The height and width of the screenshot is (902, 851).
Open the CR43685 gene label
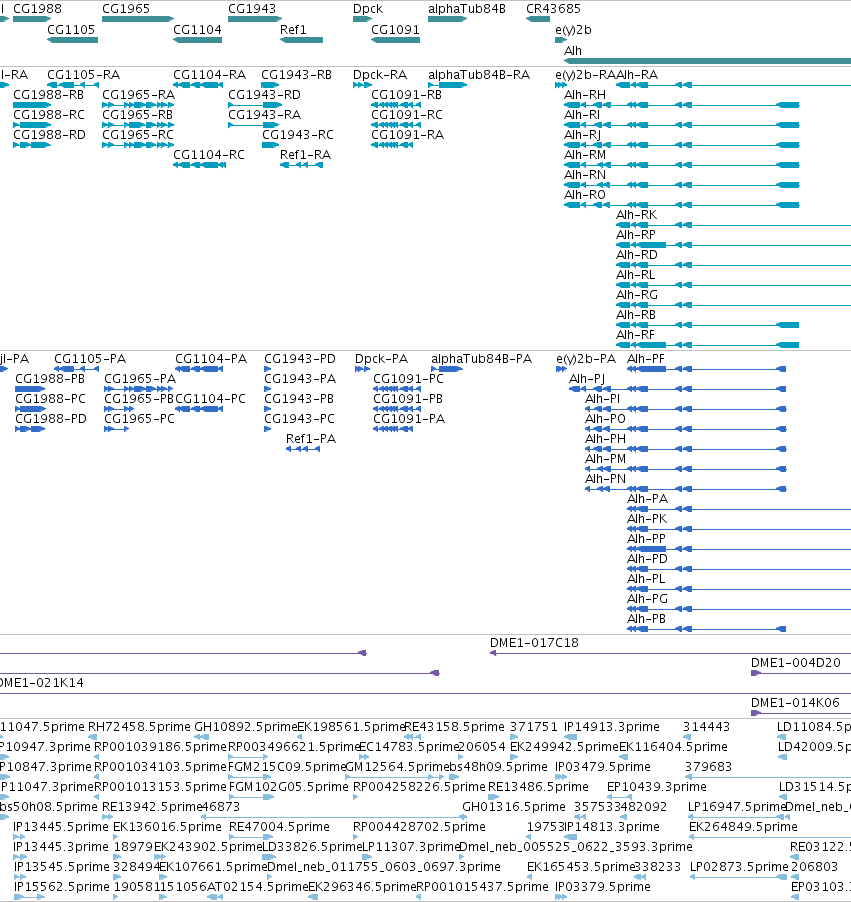click(553, 9)
